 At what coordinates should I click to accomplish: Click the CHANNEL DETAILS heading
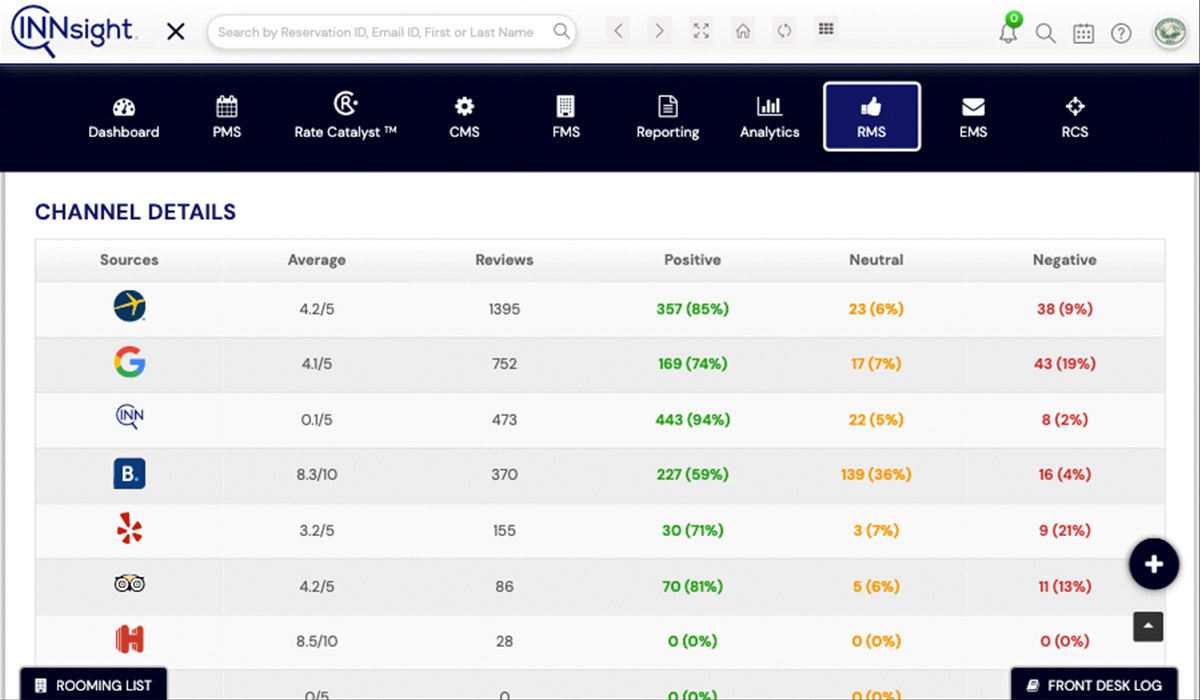[135, 212]
